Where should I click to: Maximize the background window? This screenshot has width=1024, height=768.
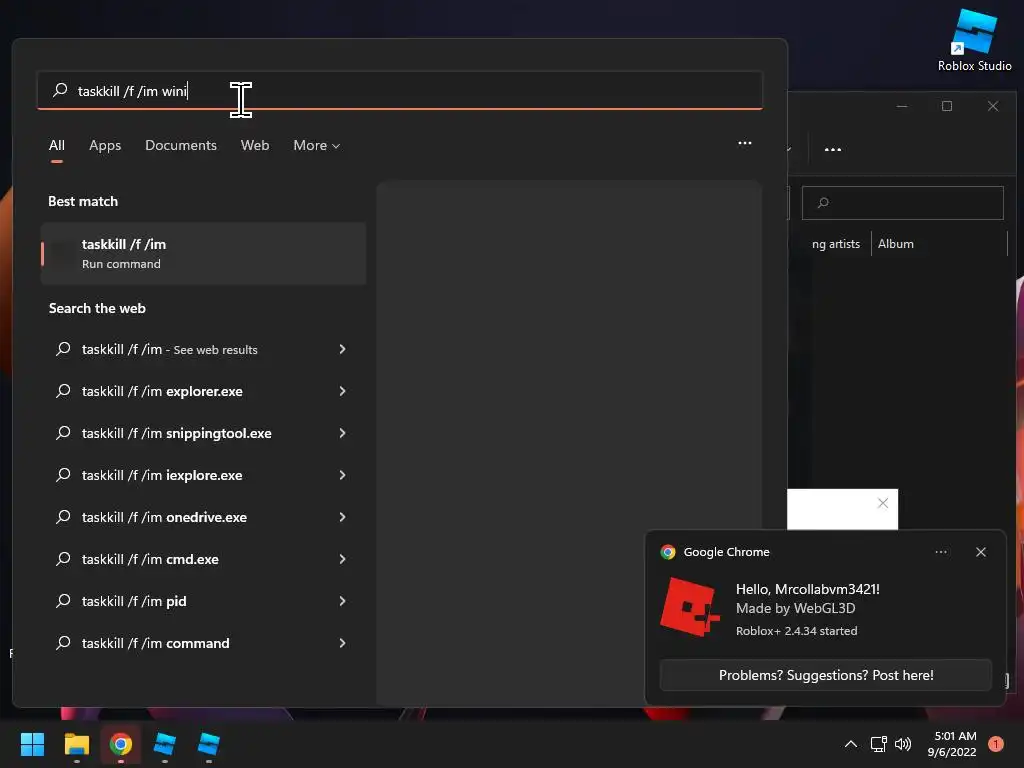[x=947, y=106]
